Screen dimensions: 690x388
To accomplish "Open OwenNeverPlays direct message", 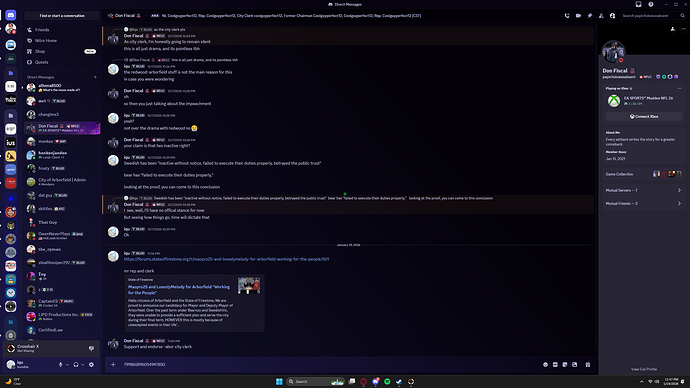I will click(62, 236).
